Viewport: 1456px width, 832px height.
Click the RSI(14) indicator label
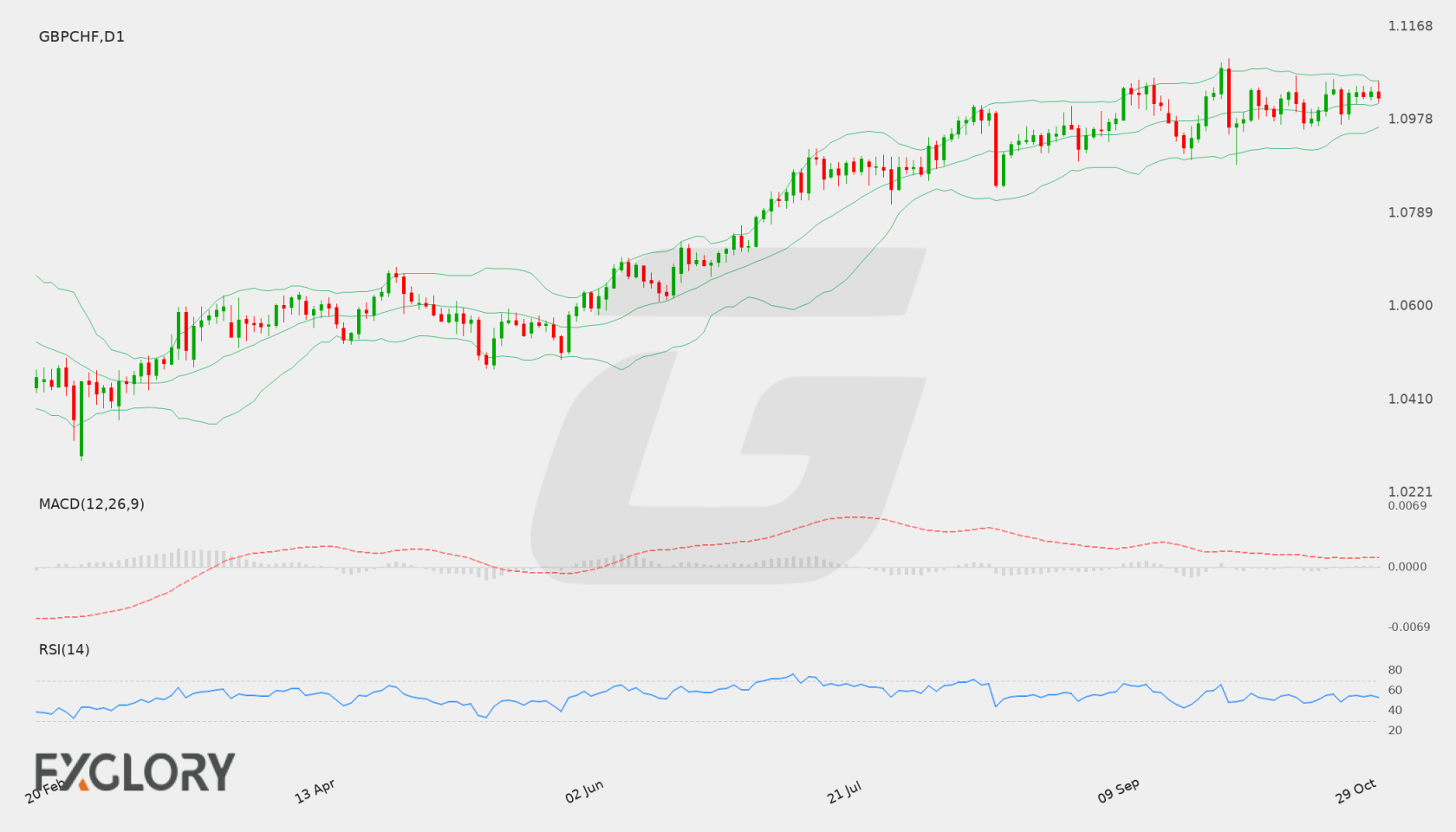[64, 649]
